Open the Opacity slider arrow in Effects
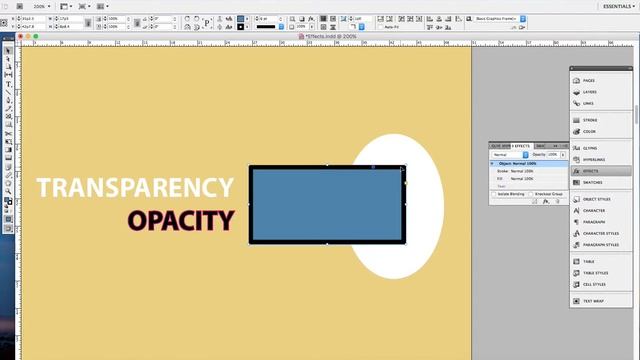 tap(563, 155)
